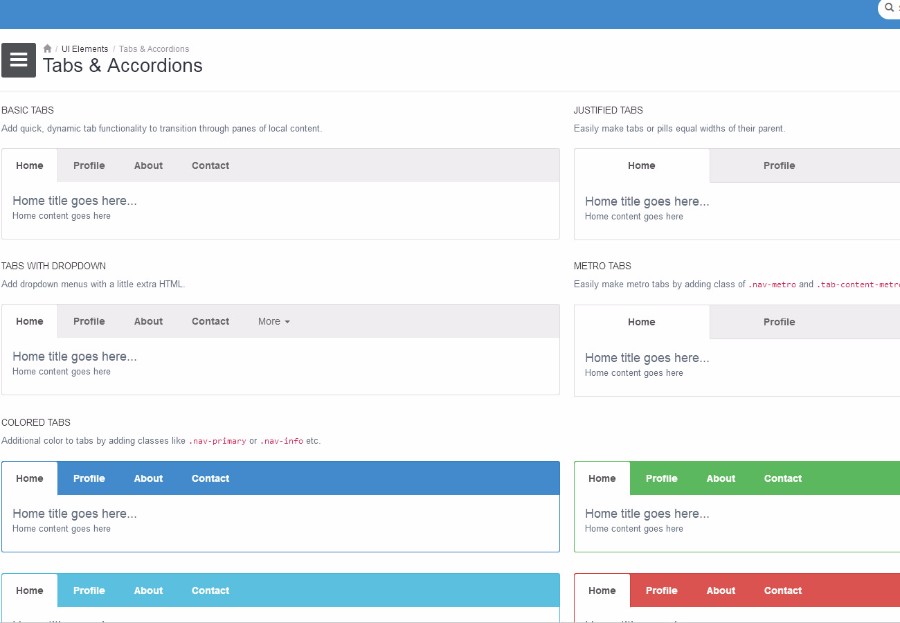Open About tab in Tabs With Dropdown
Screen dimensions: 900x623
tap(148, 322)
